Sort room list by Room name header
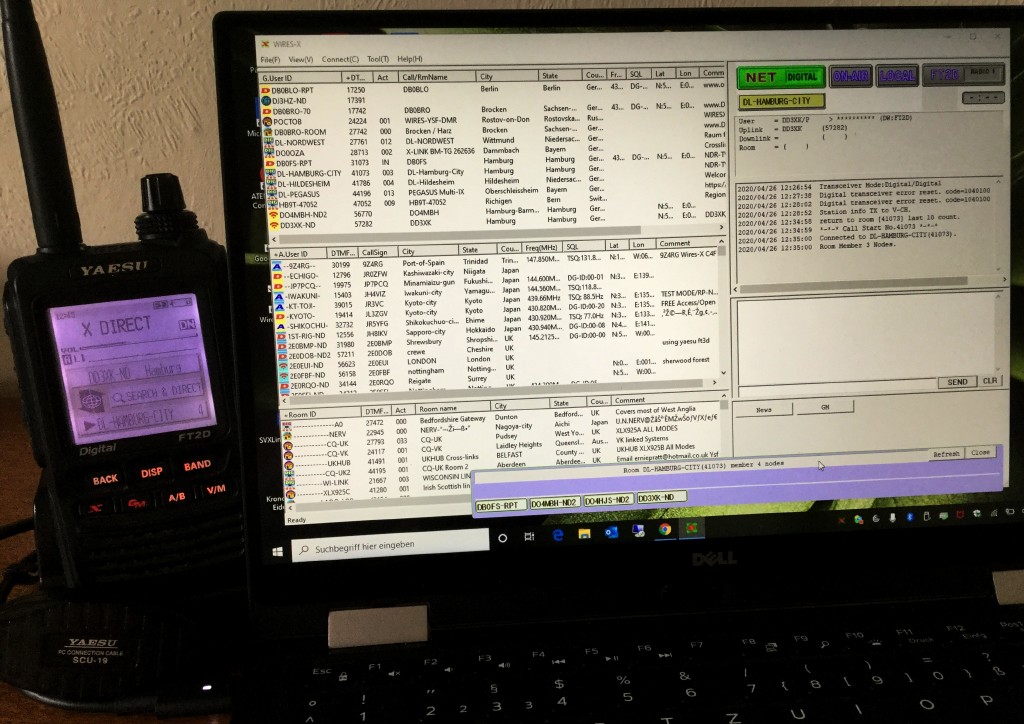 pos(453,408)
